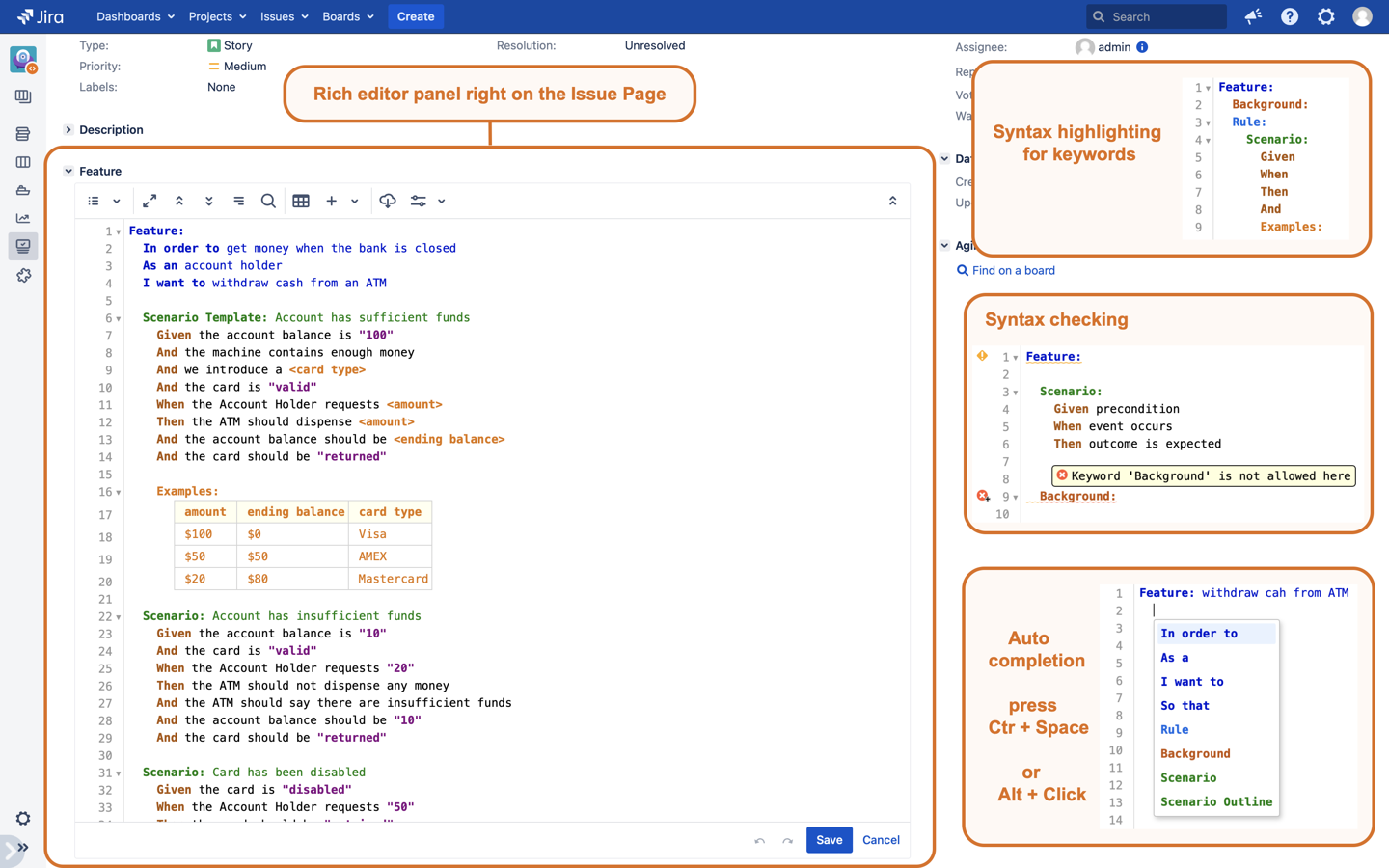This screenshot has height=868, width=1389.
Task: Collapse the Feature section
Action: click(68, 172)
